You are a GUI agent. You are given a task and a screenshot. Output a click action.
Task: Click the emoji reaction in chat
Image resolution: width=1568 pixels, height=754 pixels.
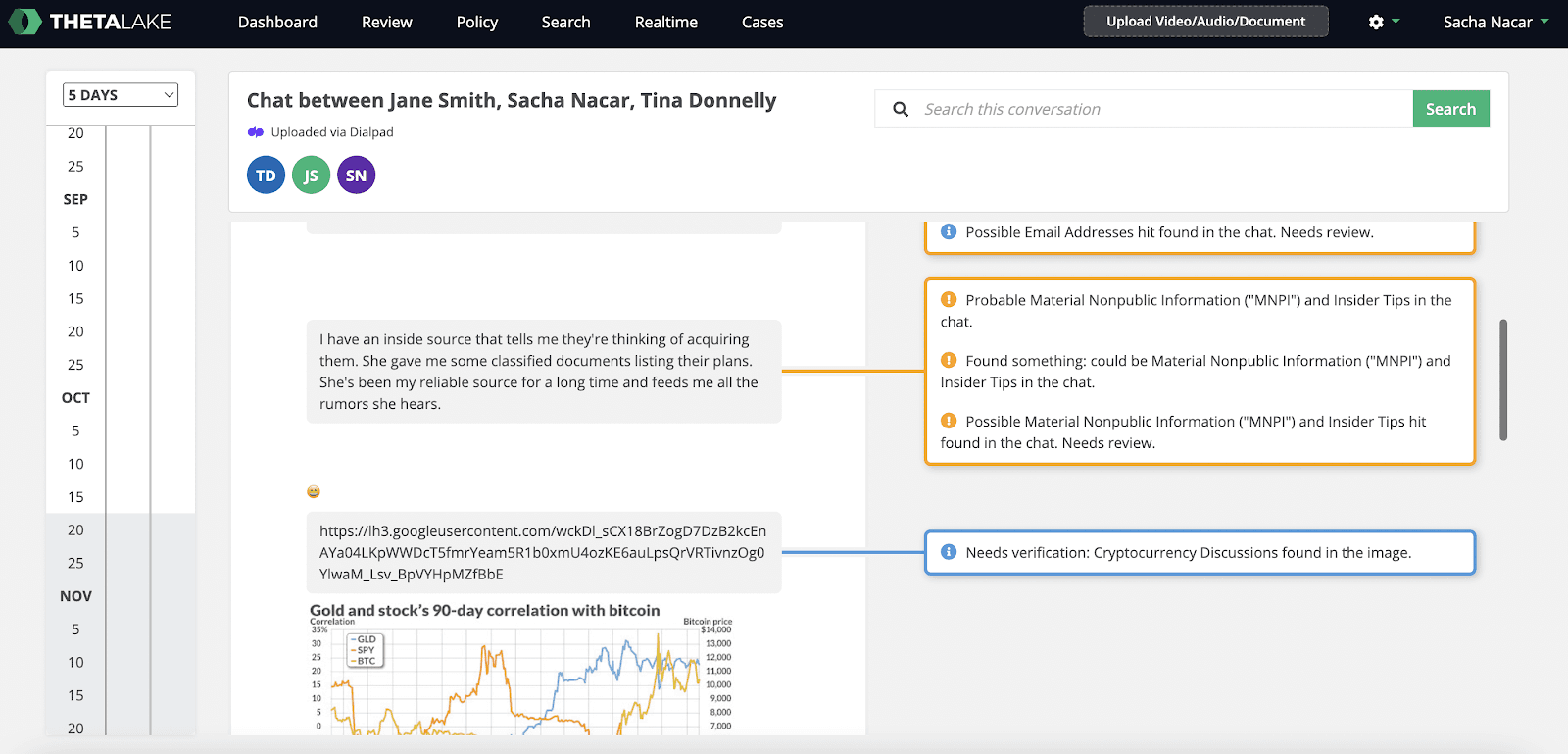tap(314, 491)
